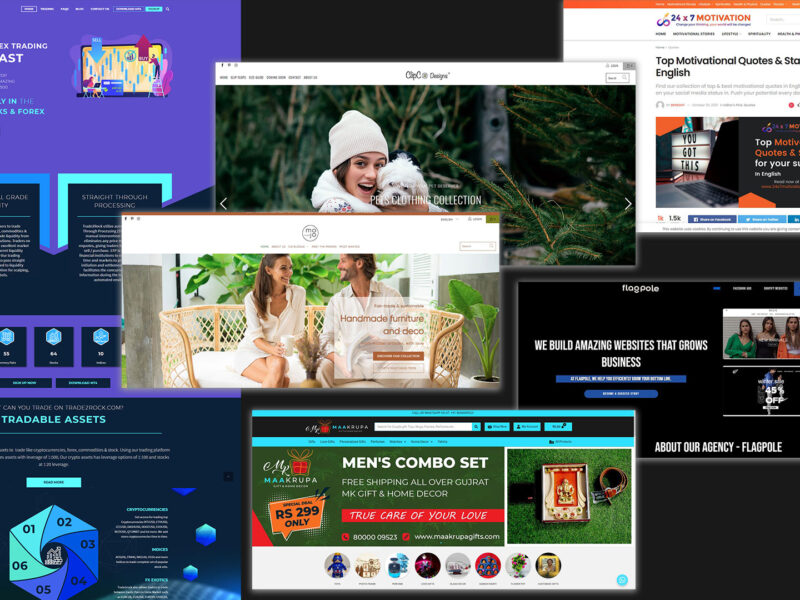Click the search magnifier icon on ClipC Designs
800x600 pixels.
(x=624, y=77)
